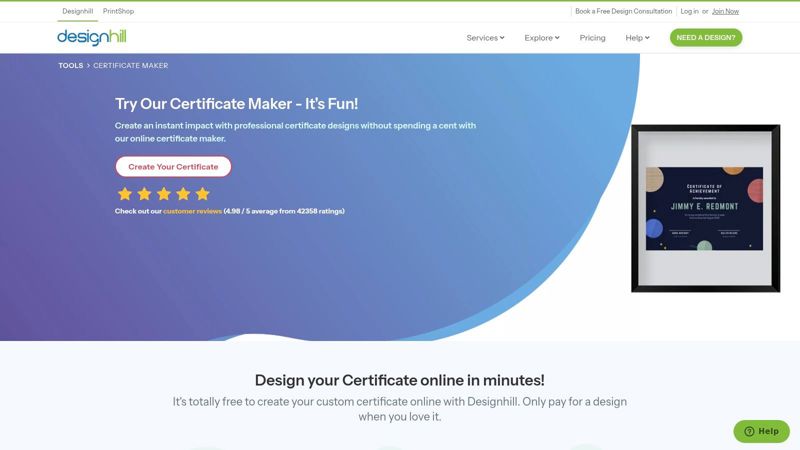The width and height of the screenshot is (800, 450).
Task: Click the first gold rating star
Action: 125,194
